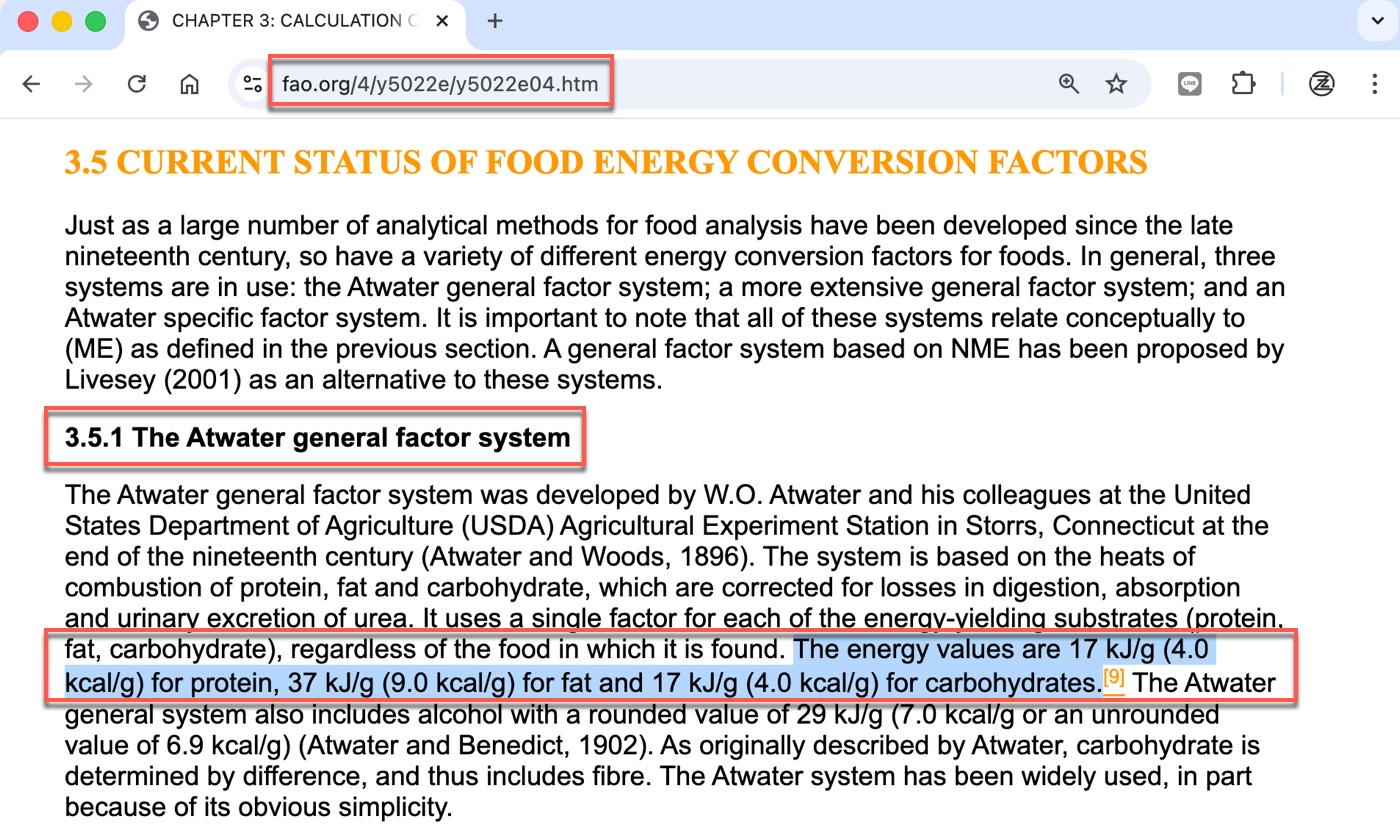The image size is (1400, 836).
Task: Minimize the Chrome window
Action: click(62, 21)
